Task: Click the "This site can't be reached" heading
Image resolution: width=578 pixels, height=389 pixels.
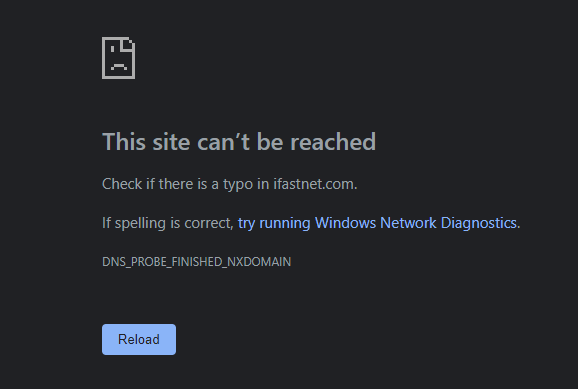Action: point(239,142)
